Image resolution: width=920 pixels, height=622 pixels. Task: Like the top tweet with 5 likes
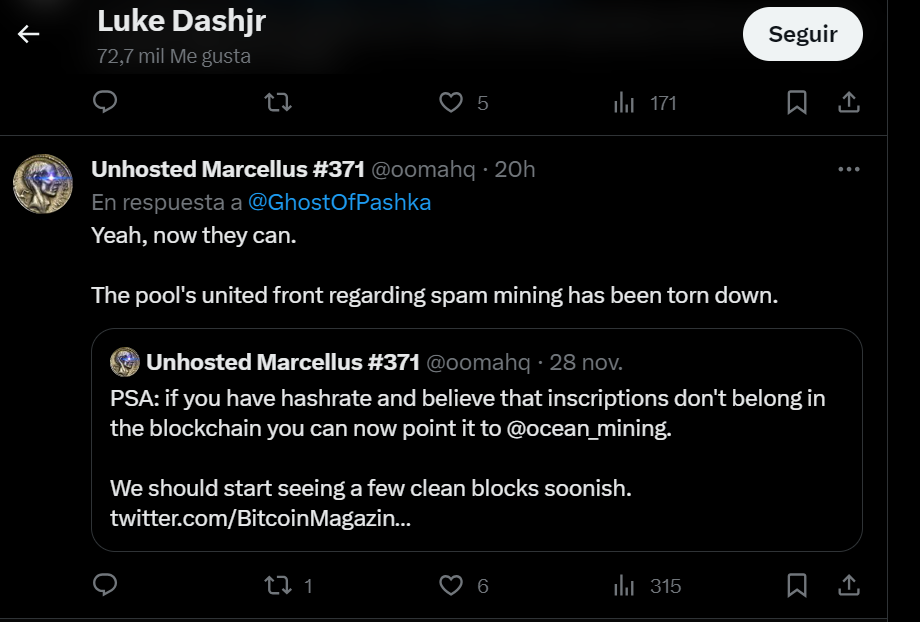click(452, 102)
